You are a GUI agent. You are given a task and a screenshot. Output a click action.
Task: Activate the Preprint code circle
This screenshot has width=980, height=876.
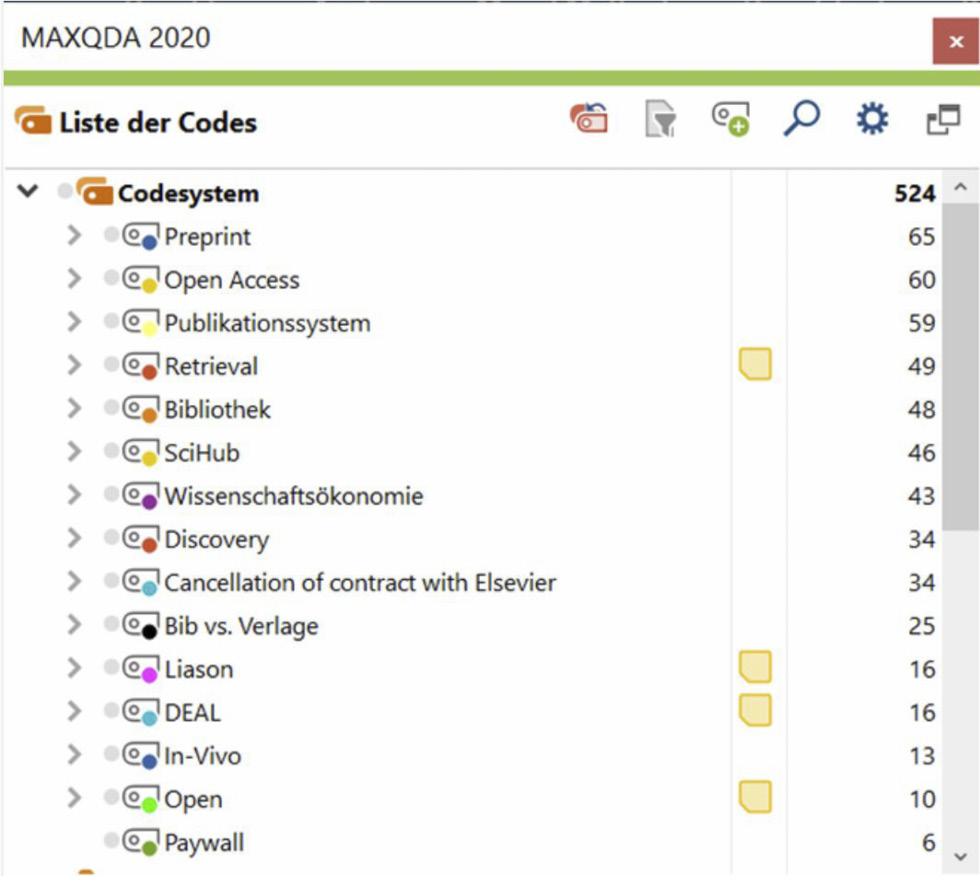point(111,236)
